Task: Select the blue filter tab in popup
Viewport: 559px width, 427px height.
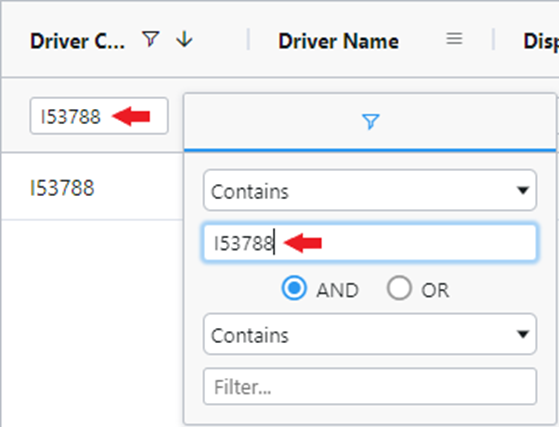Action: [370, 122]
